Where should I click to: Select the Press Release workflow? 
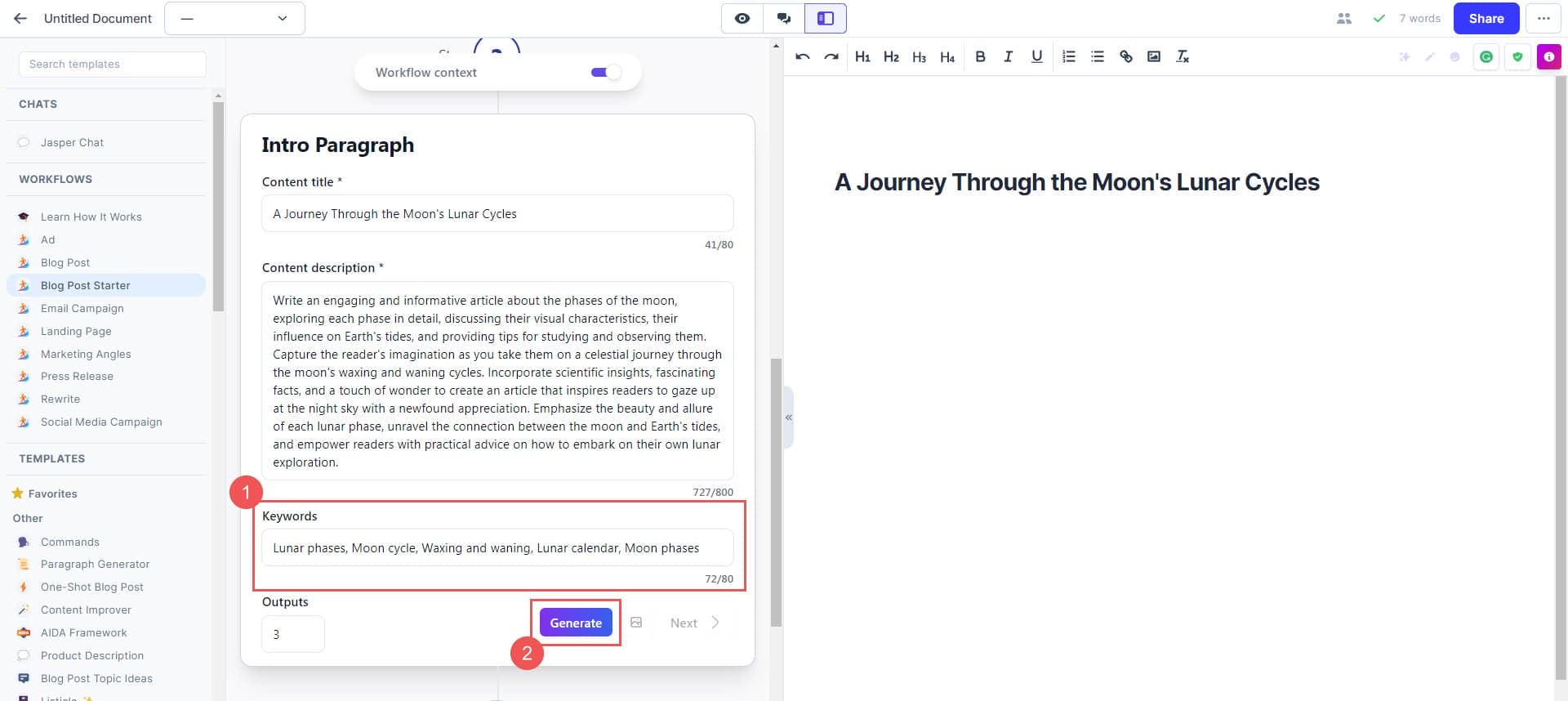click(x=77, y=376)
